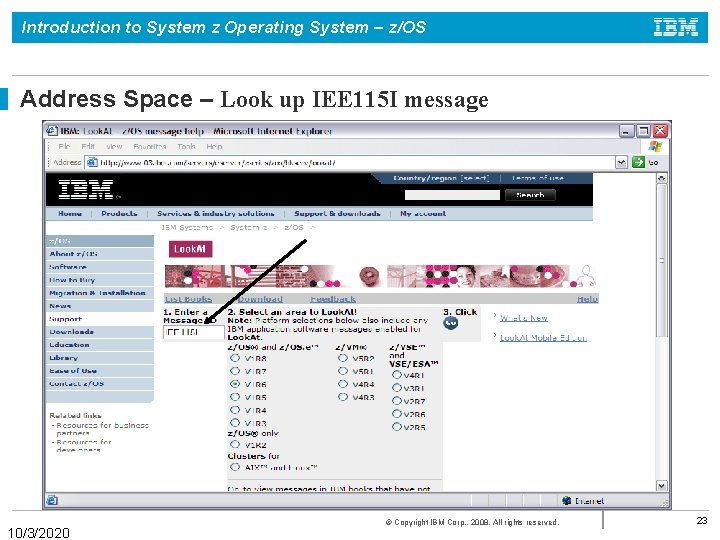The image size is (720, 540).
Task: Select the z/VM V5R1 radio button
Action: tap(343, 371)
